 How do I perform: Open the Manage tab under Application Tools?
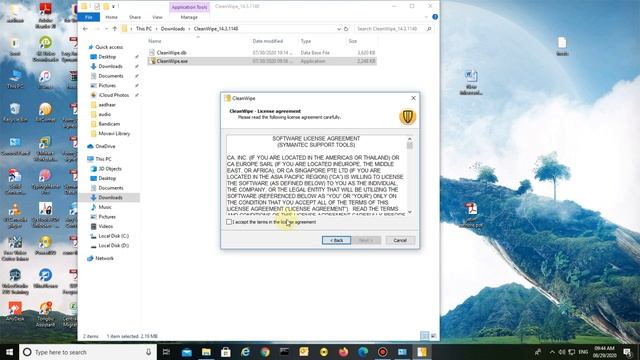point(189,17)
